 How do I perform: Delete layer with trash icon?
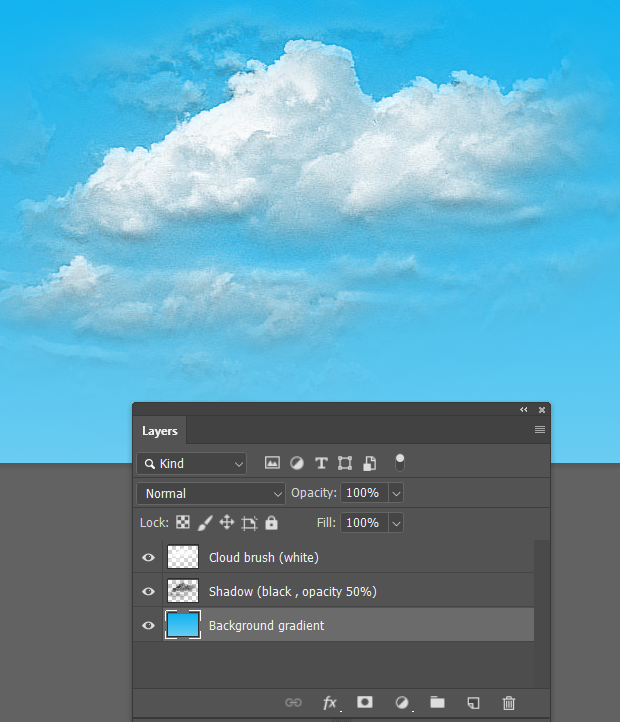509,703
